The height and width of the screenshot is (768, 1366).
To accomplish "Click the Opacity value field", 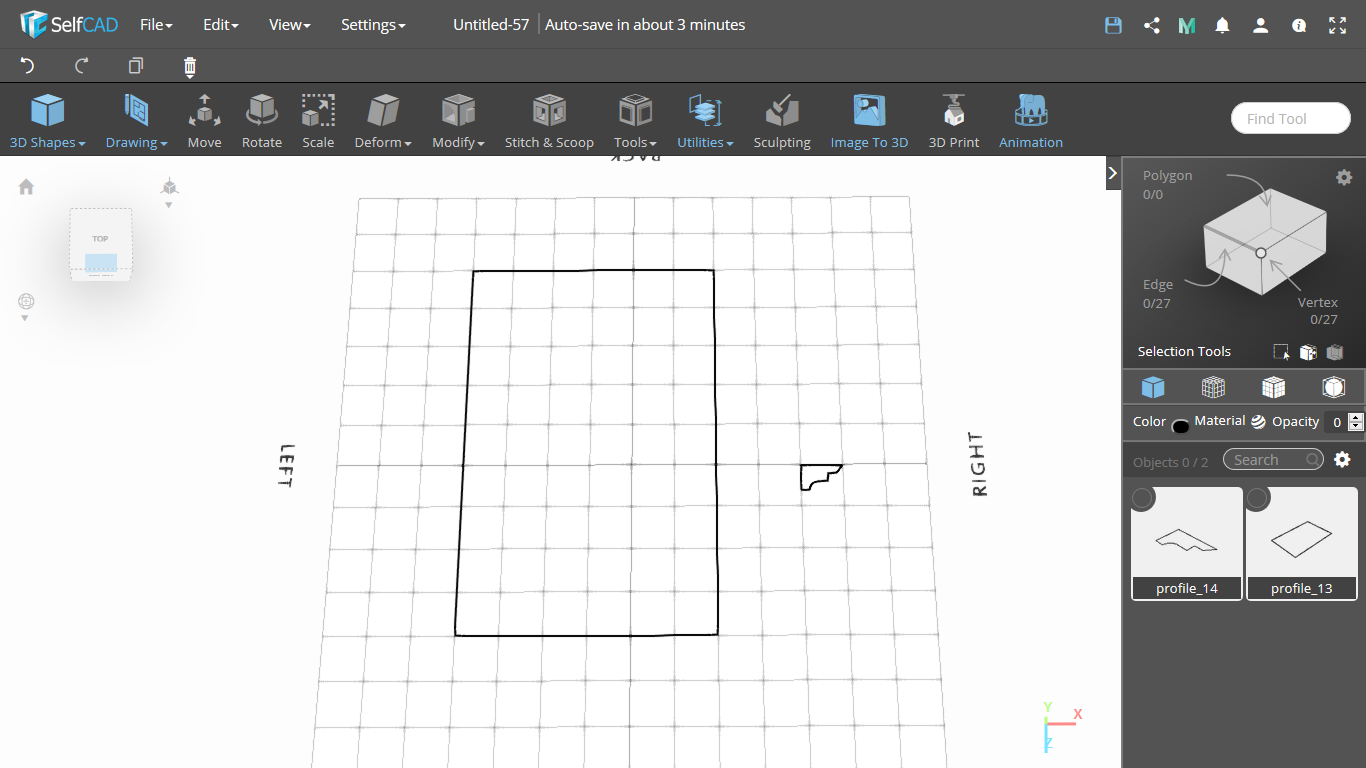I will point(1336,422).
